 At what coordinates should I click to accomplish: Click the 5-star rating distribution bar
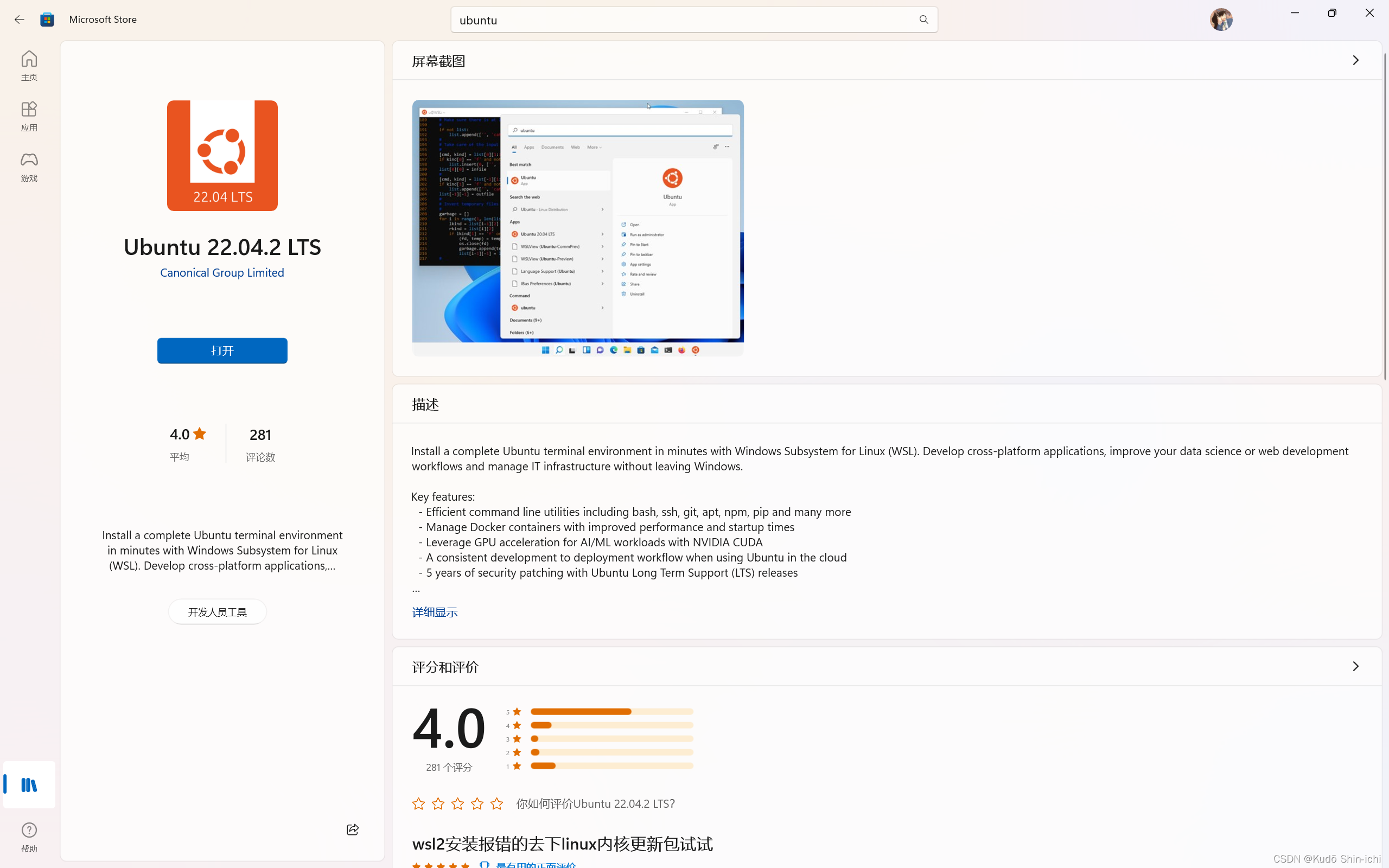pyautogui.click(x=611, y=711)
